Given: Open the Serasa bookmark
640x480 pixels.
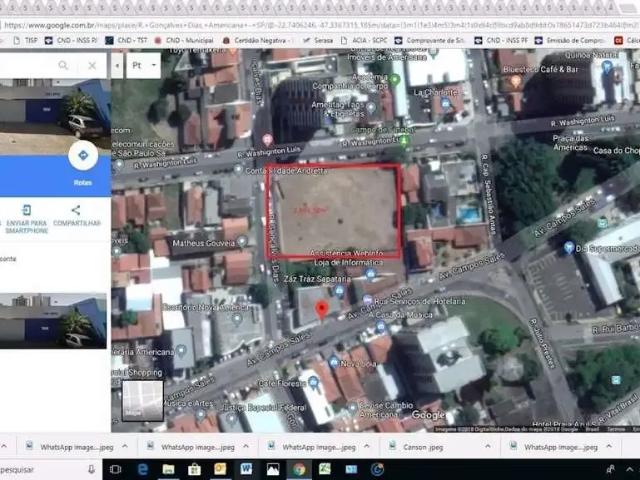Looking at the screenshot, I should click(318, 40).
